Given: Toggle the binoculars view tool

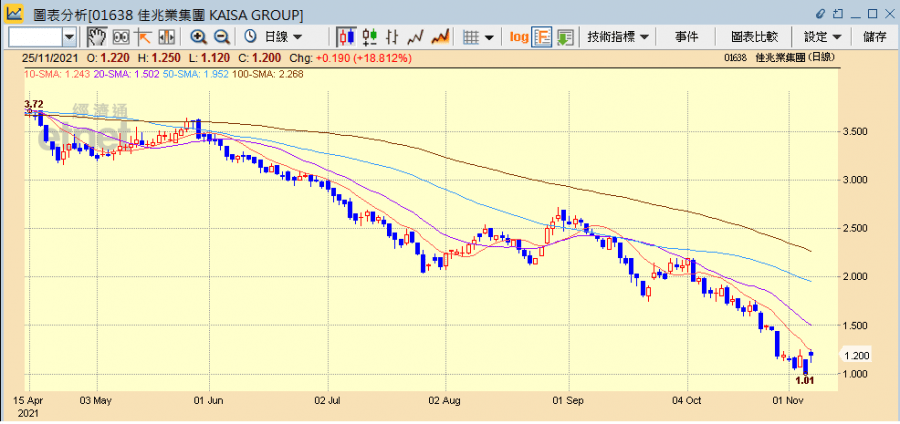Looking at the screenshot, I should pos(120,37).
